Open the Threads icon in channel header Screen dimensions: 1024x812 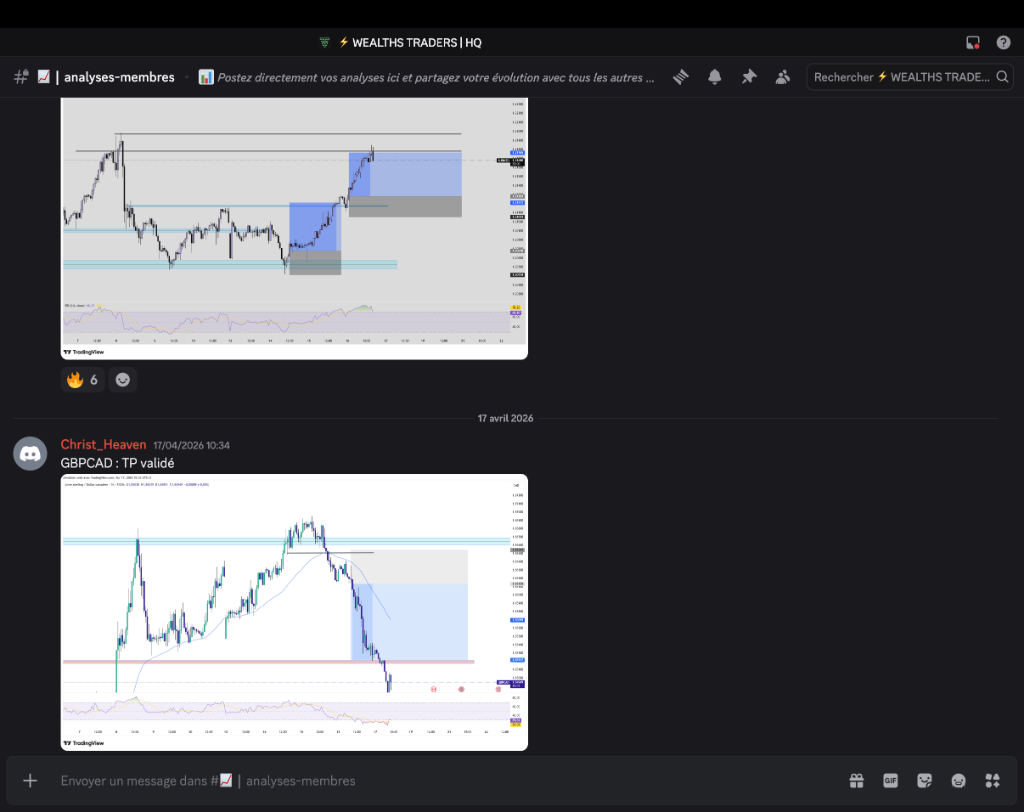pos(680,77)
